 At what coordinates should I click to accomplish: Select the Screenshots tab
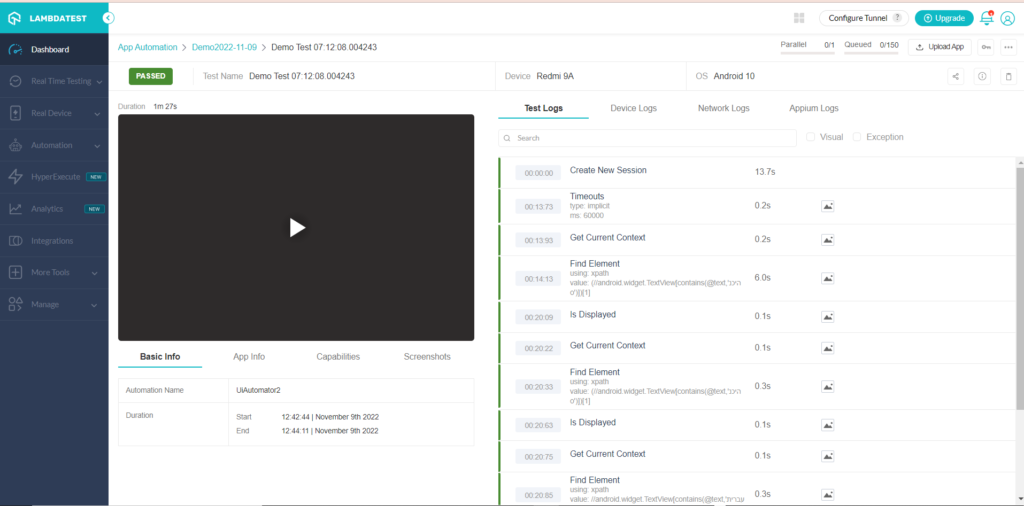pos(427,357)
